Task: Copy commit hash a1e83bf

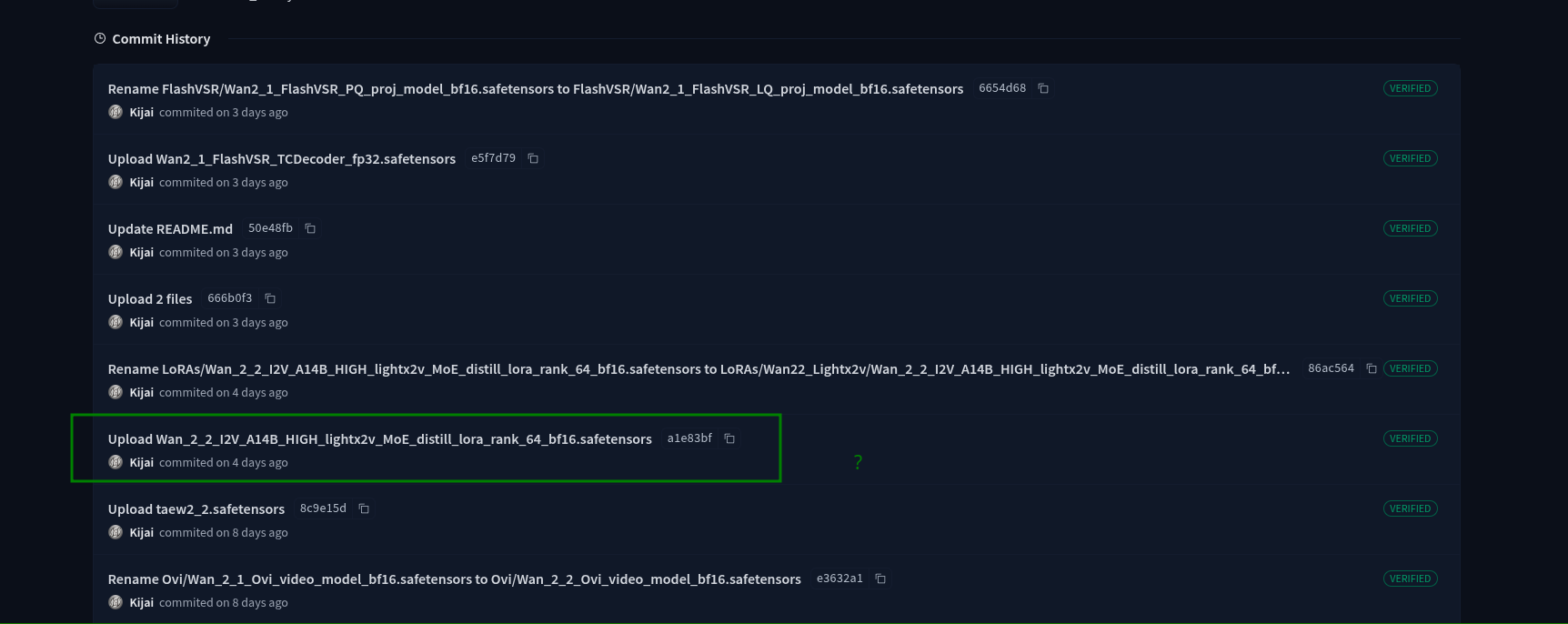Action: 729,438
